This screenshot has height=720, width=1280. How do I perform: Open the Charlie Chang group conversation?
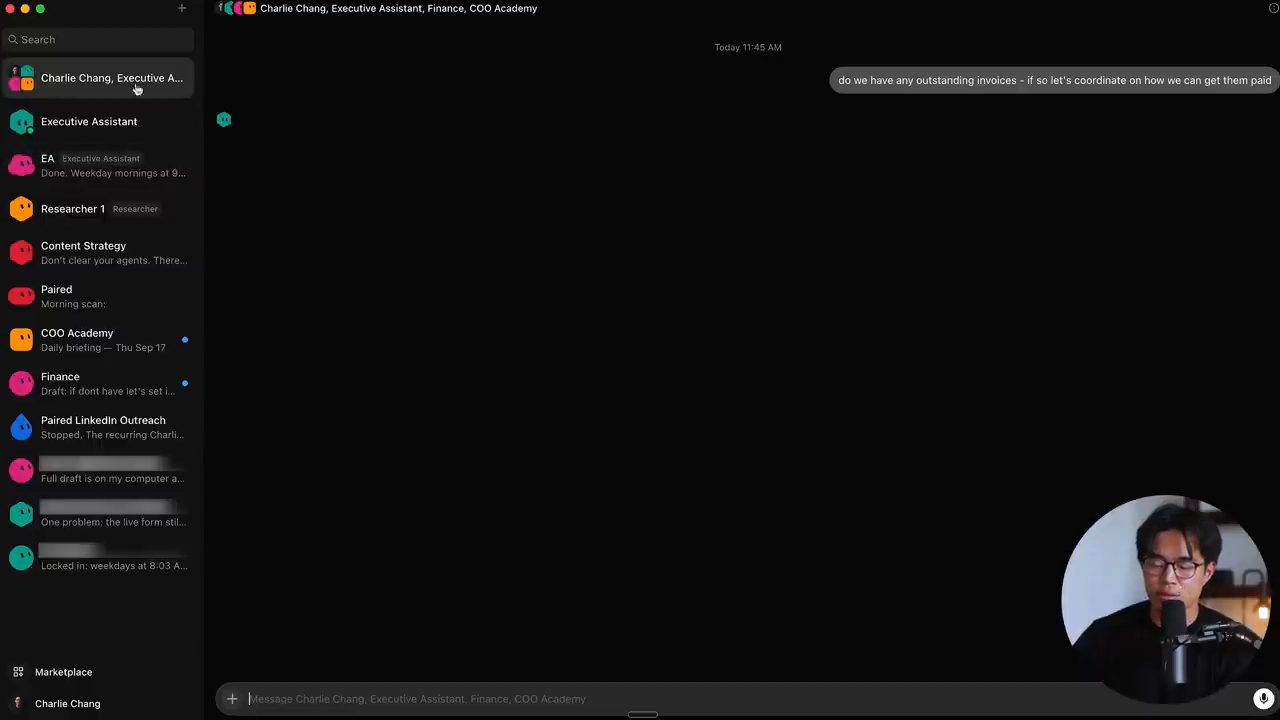(98, 78)
